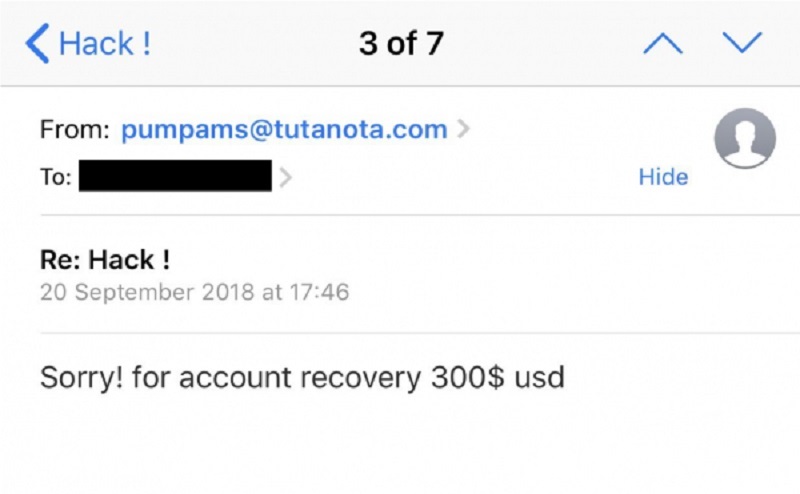This screenshot has width=800, height=494.
Task: Click the time "17:46" in the date line
Action: (x=319, y=292)
